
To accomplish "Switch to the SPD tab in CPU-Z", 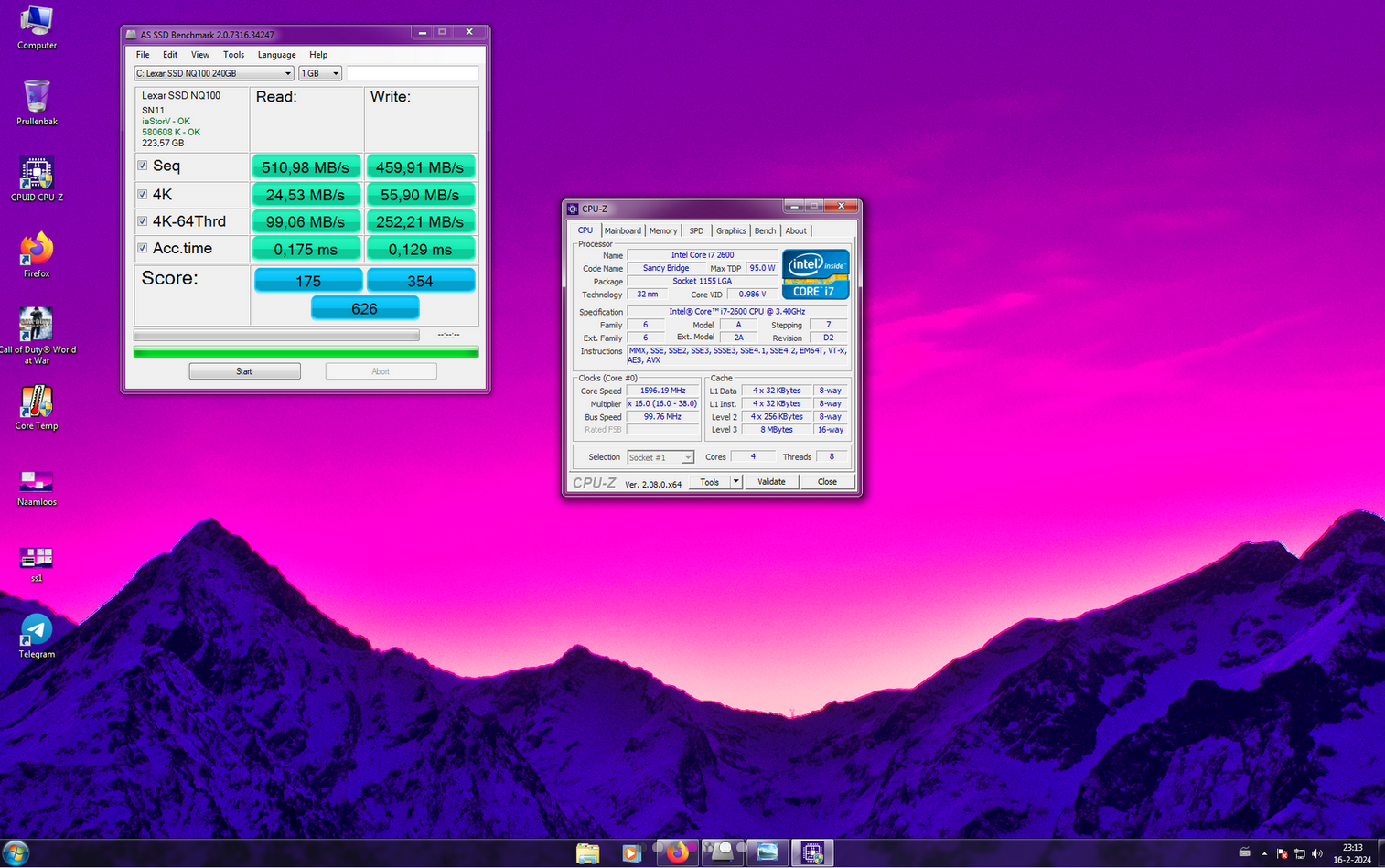I will [x=696, y=231].
